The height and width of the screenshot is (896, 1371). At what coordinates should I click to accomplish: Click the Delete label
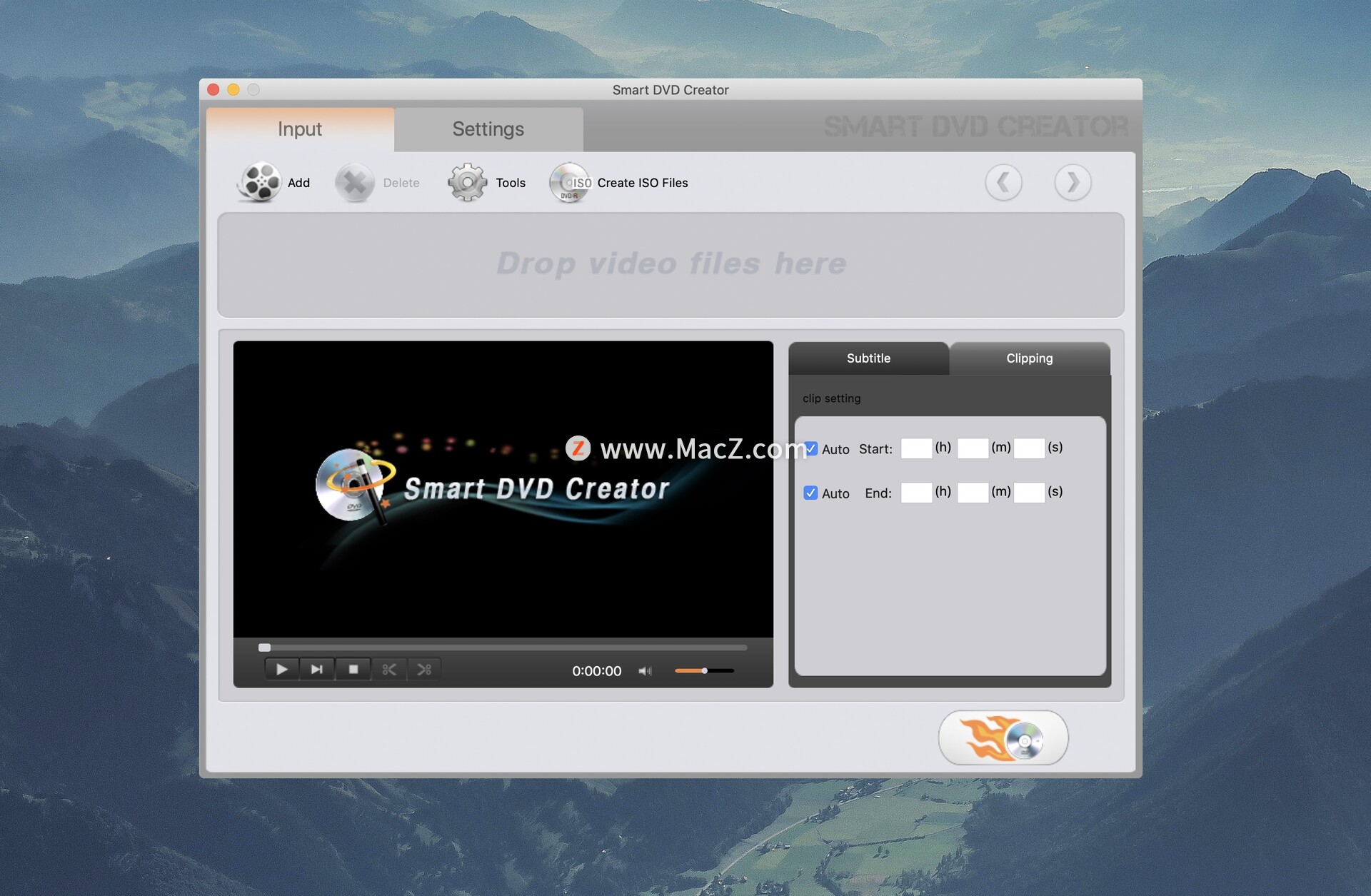(401, 183)
